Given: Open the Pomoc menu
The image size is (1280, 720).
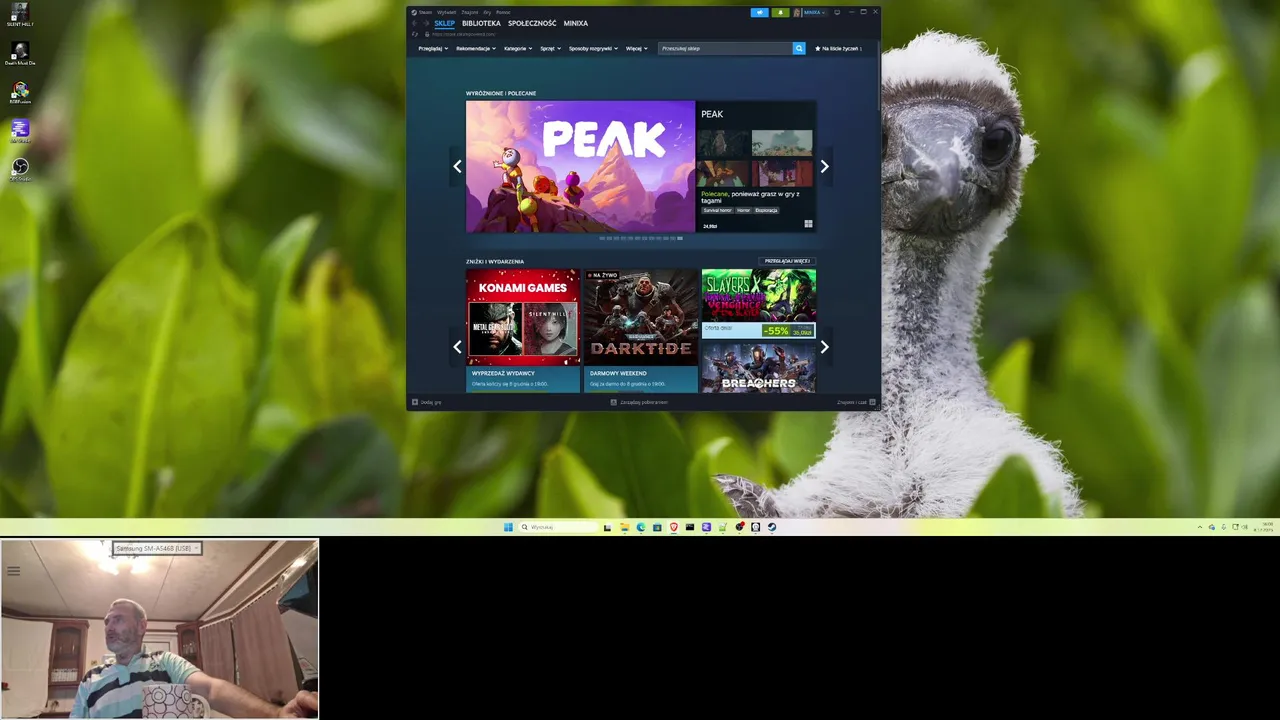Looking at the screenshot, I should pos(503,12).
